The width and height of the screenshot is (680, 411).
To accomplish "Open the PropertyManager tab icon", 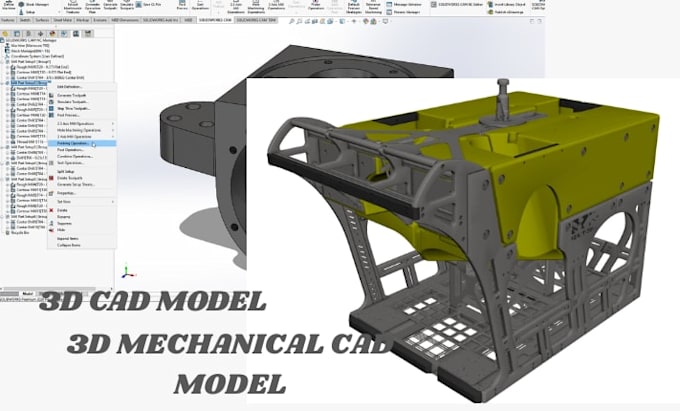I will (x=17, y=33).
